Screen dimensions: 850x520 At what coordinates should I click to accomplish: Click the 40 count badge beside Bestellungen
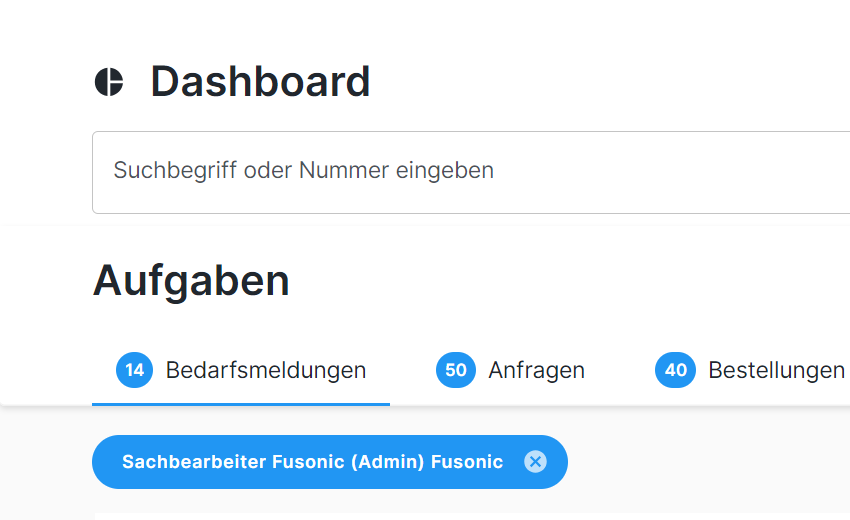(x=676, y=370)
